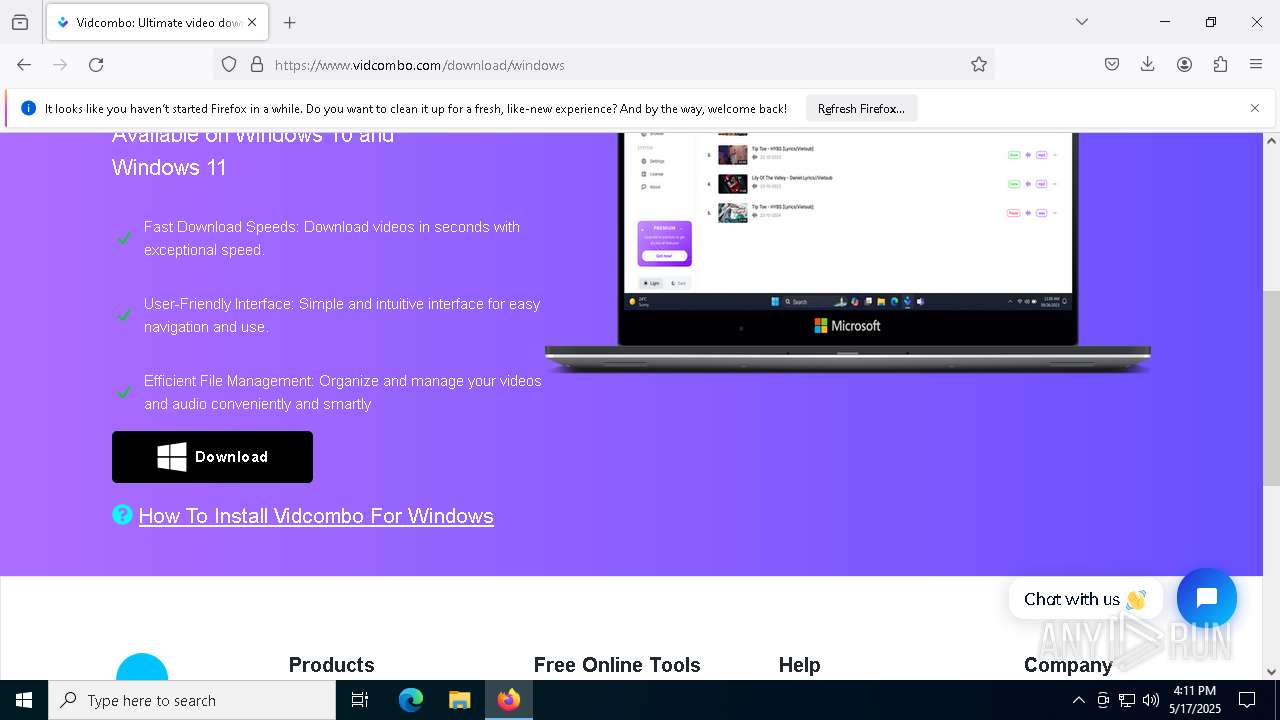Click the Products footer heading

point(331,665)
